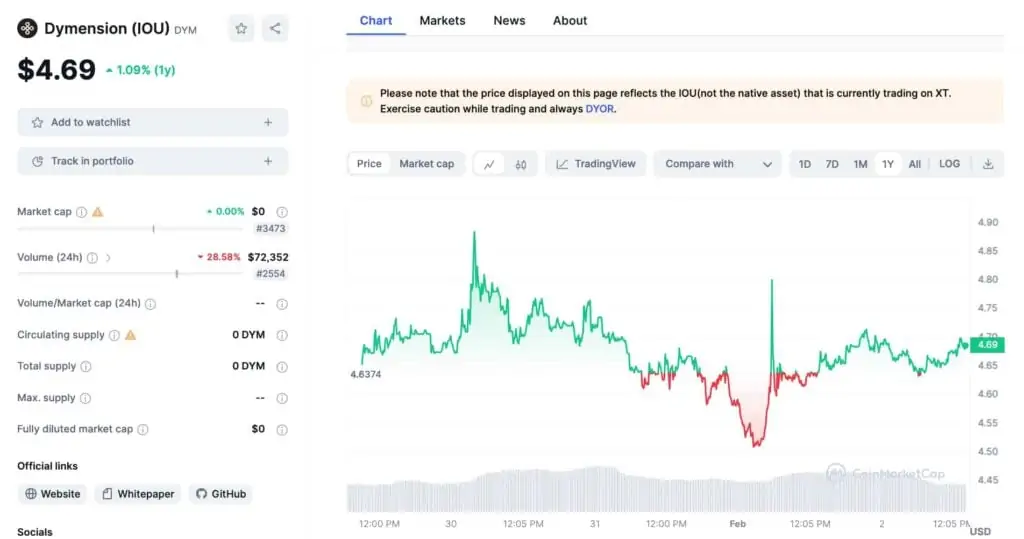Click Volume (24h) rank slider bar
1024x539 pixels.
click(130, 274)
